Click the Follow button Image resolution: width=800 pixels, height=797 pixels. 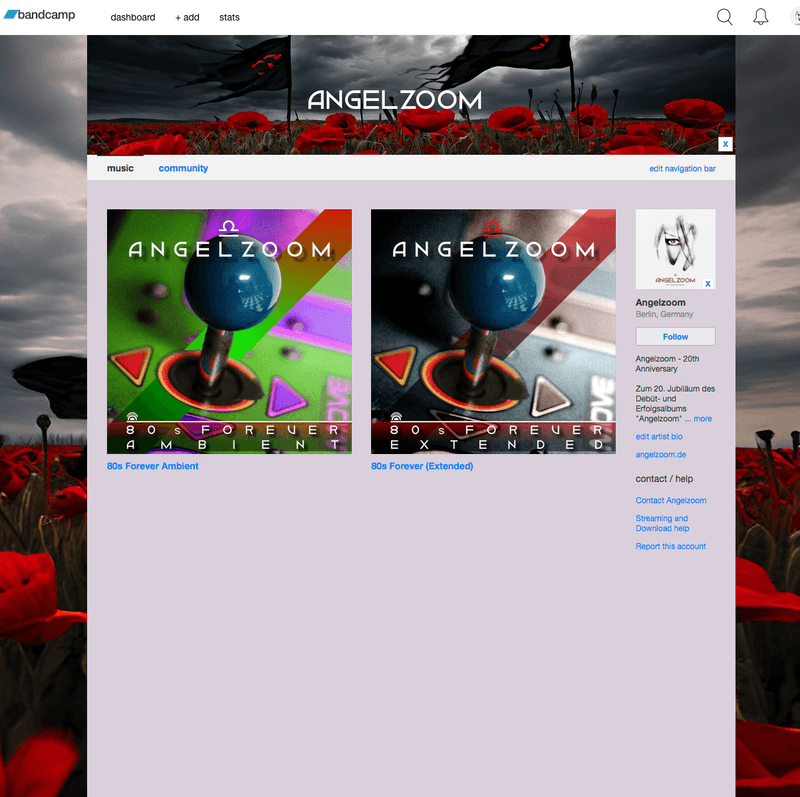675,337
